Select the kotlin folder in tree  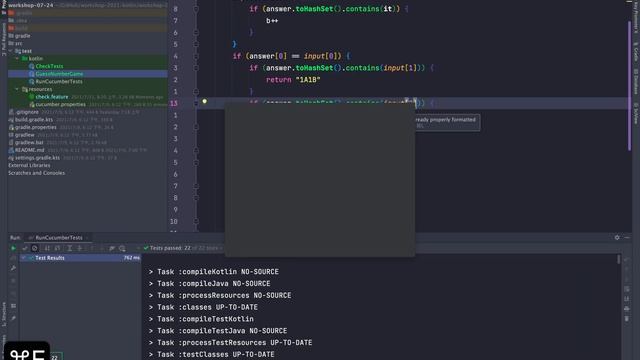[x=35, y=59]
